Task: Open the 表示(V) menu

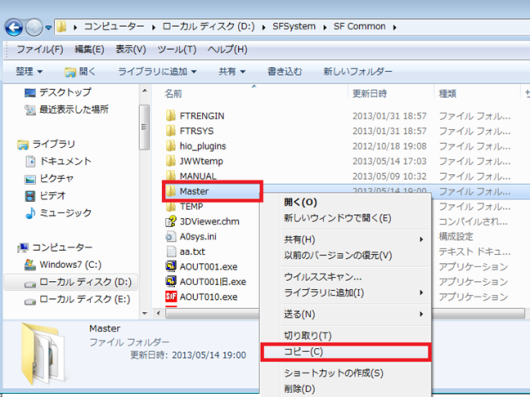Action: tap(131, 49)
